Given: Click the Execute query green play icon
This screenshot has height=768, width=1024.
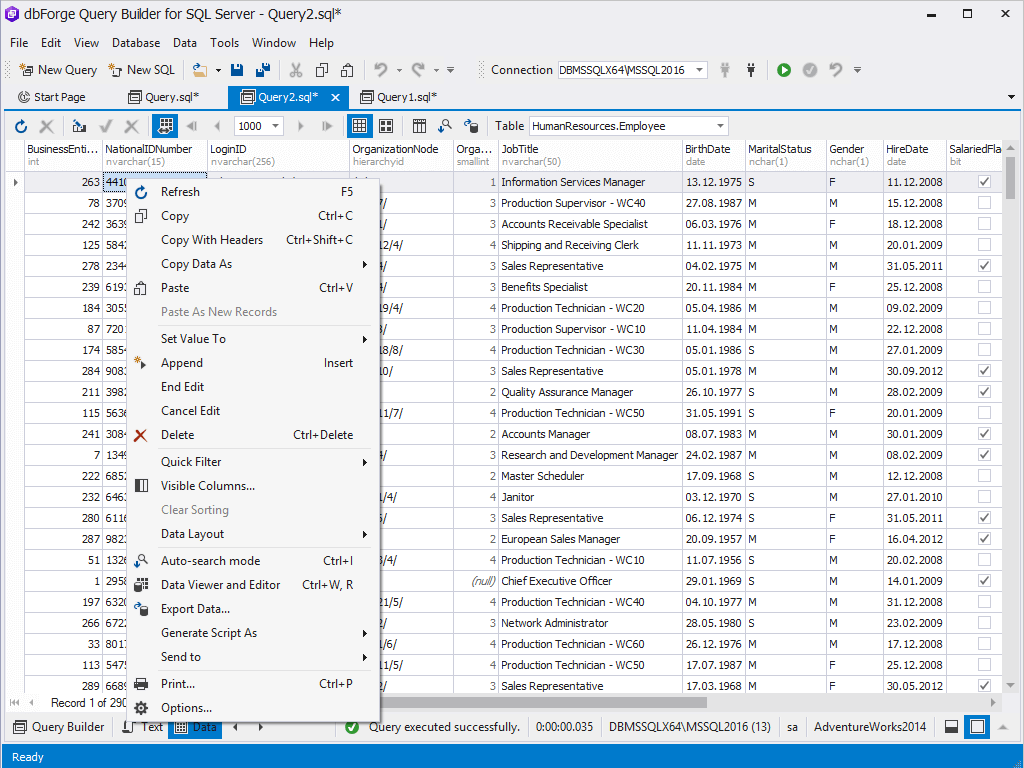Looking at the screenshot, I should click(784, 70).
